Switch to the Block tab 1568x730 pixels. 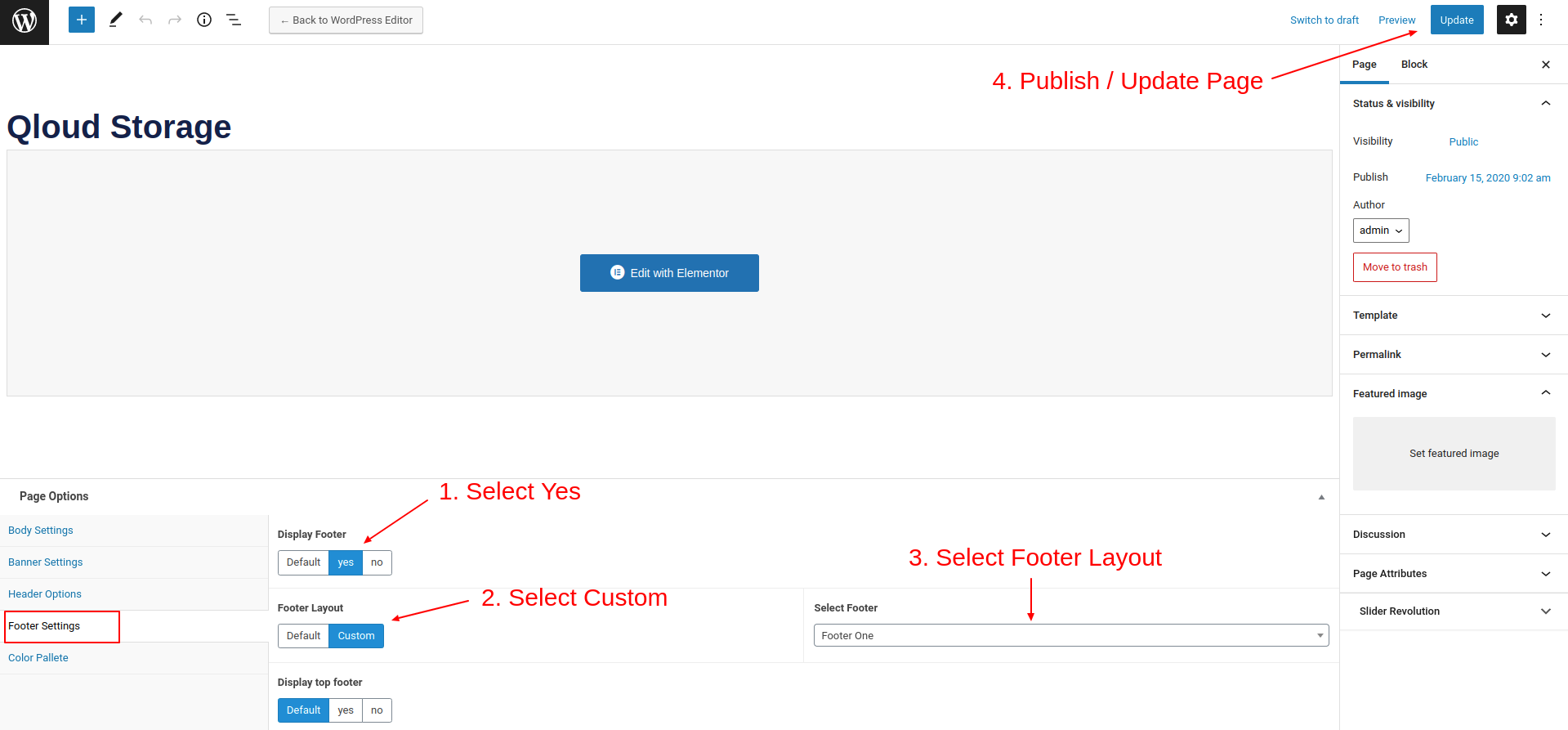(1414, 65)
